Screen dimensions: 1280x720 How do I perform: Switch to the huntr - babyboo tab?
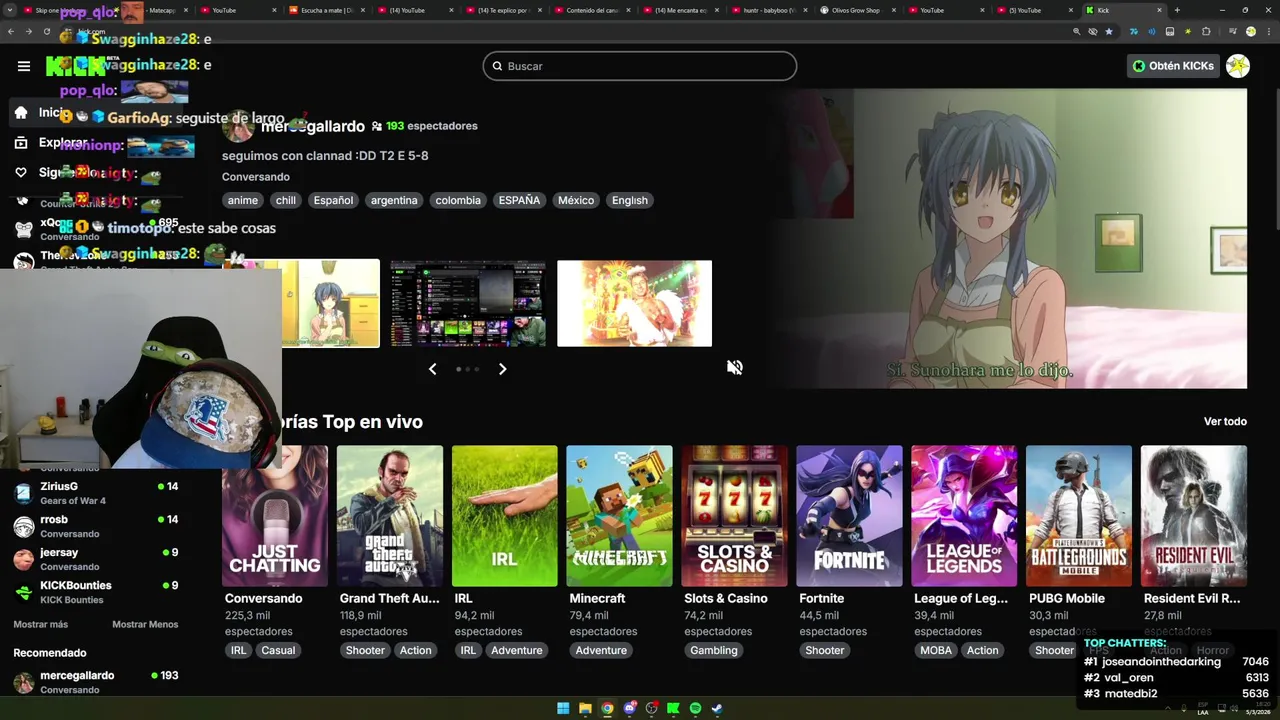[x=770, y=10]
